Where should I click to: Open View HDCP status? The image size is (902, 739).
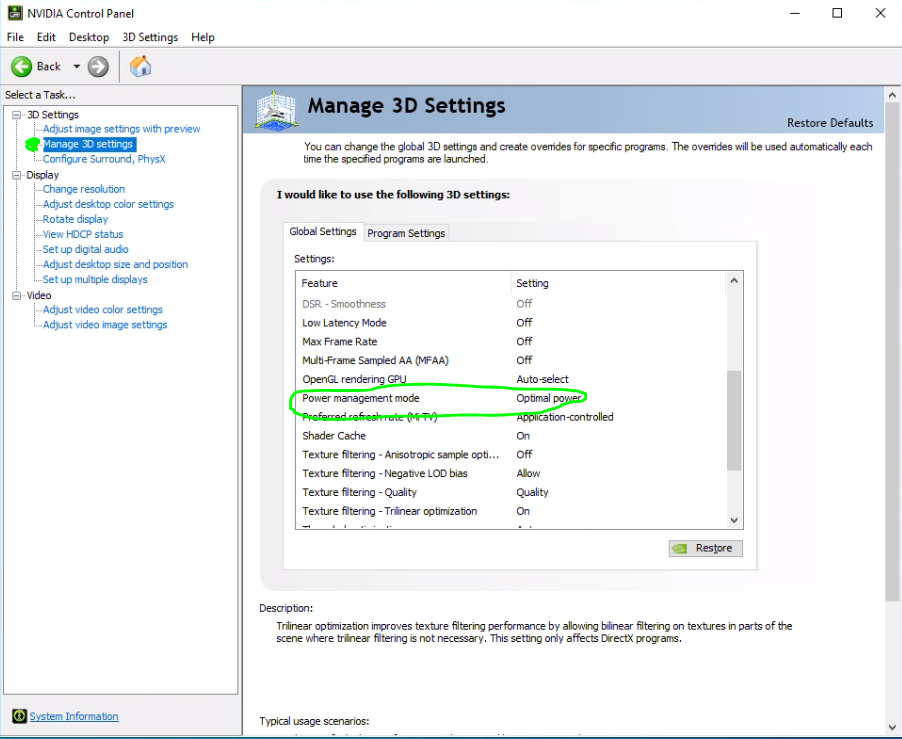point(83,234)
